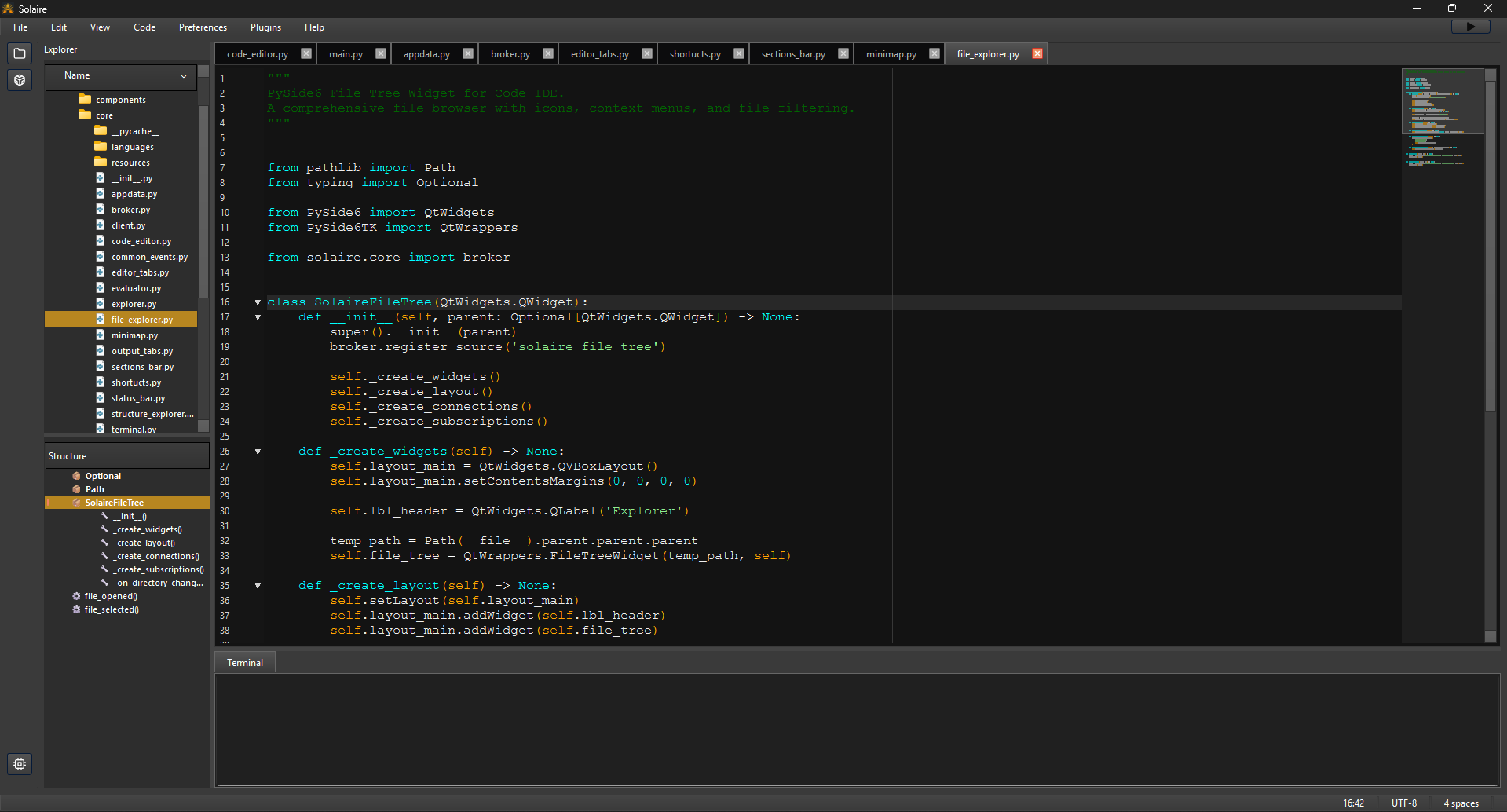Click the languages folder icon

(x=101, y=146)
